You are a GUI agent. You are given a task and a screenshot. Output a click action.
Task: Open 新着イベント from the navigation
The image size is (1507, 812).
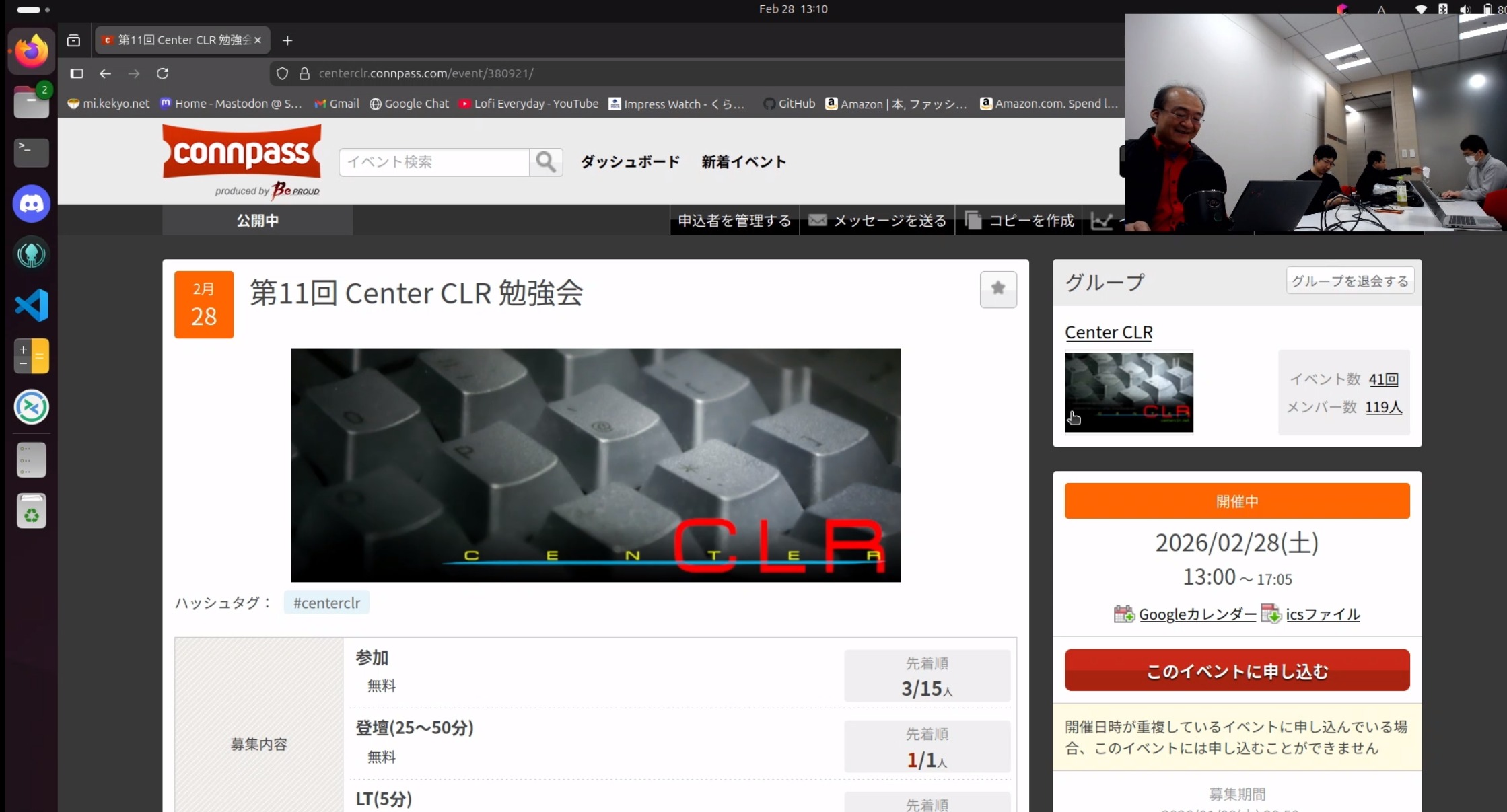click(x=743, y=162)
